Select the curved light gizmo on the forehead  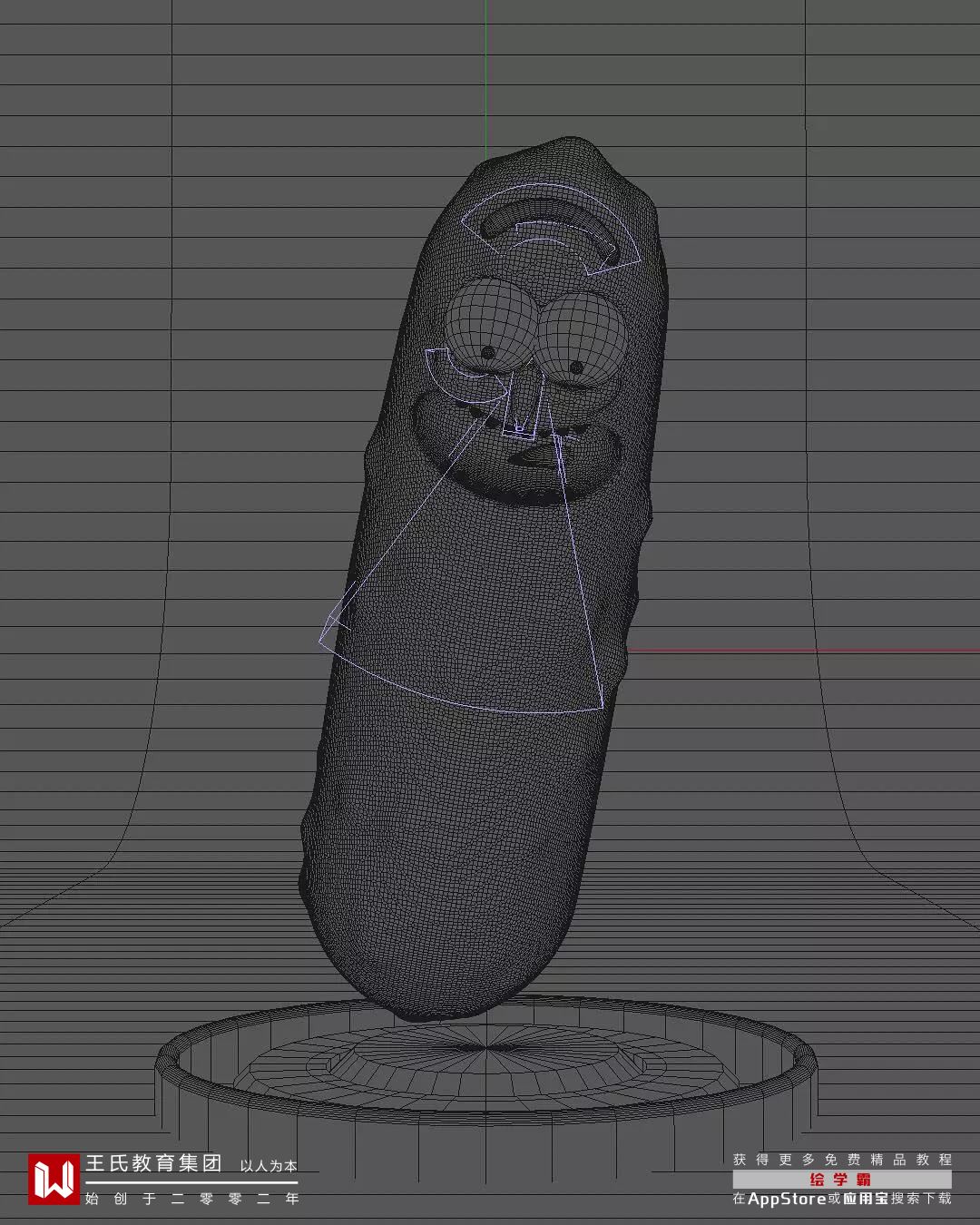click(552, 227)
